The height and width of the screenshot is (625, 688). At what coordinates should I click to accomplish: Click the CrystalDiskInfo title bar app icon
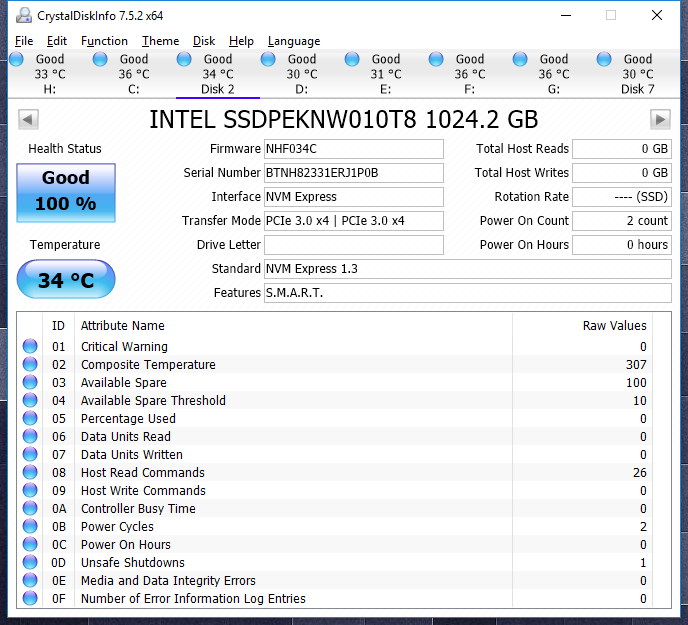21,15
